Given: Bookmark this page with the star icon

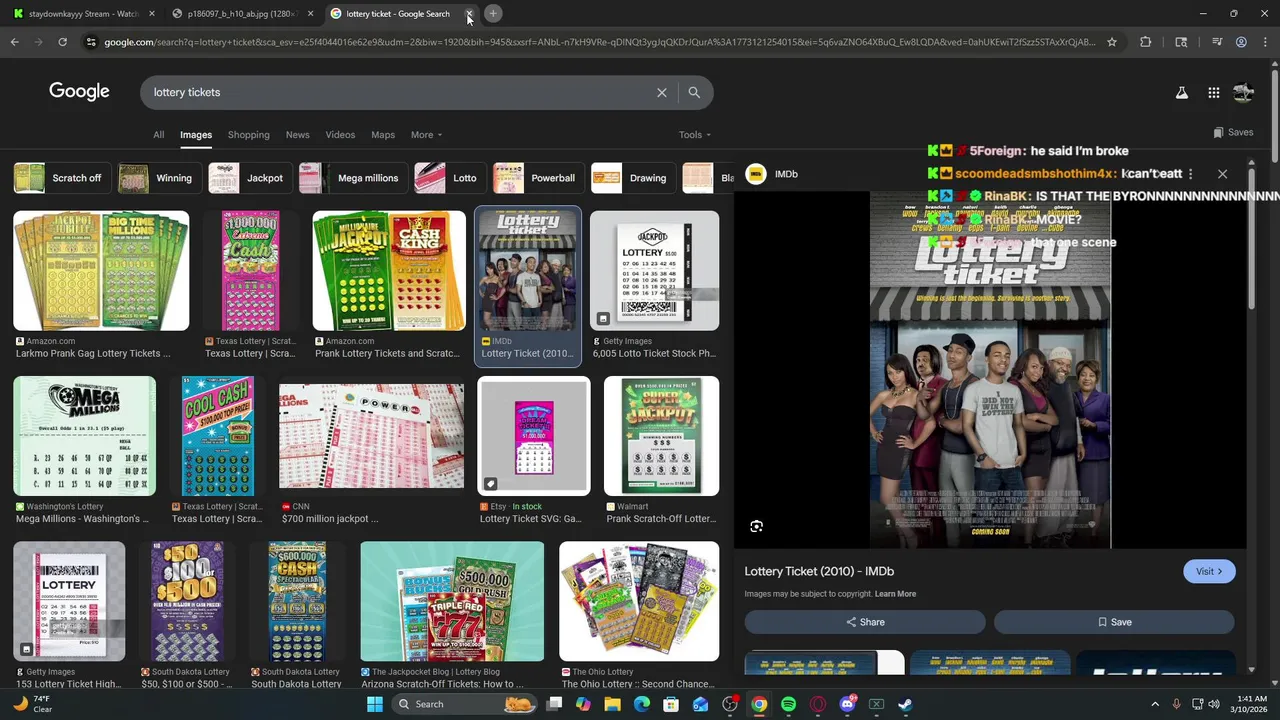Looking at the screenshot, I should coord(1111,42).
